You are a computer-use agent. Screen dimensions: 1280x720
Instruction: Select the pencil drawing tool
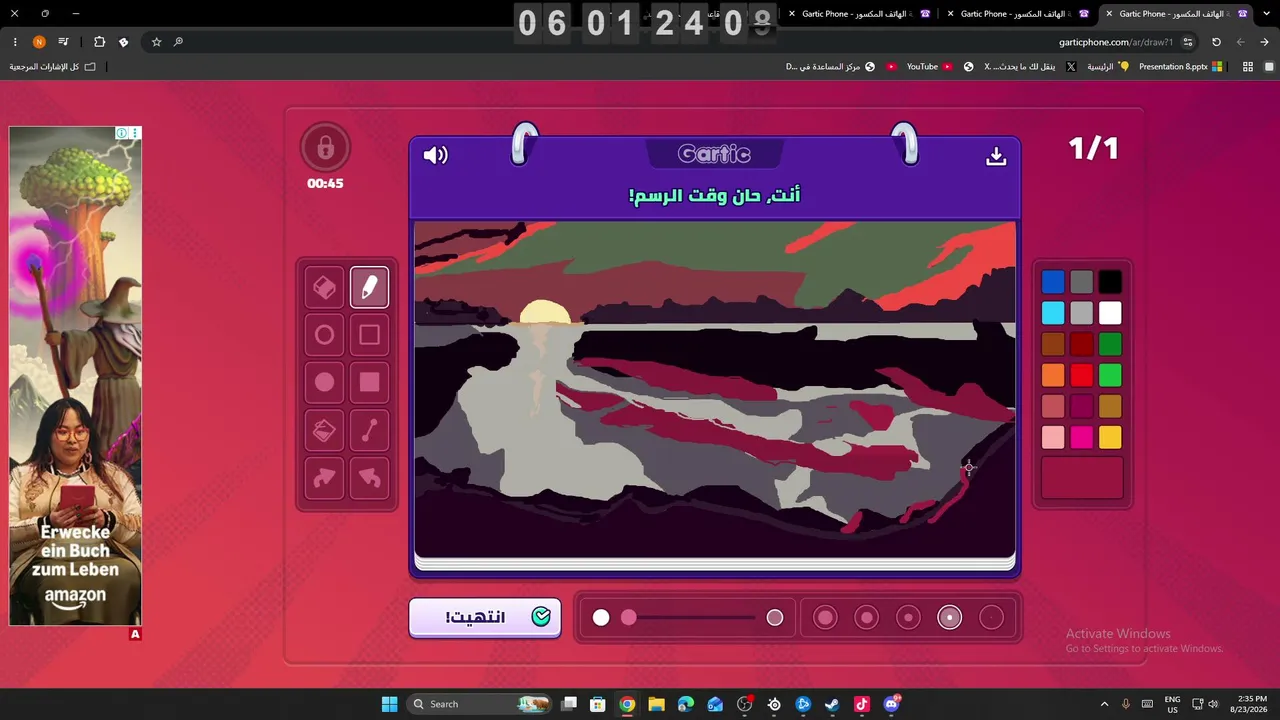(369, 288)
